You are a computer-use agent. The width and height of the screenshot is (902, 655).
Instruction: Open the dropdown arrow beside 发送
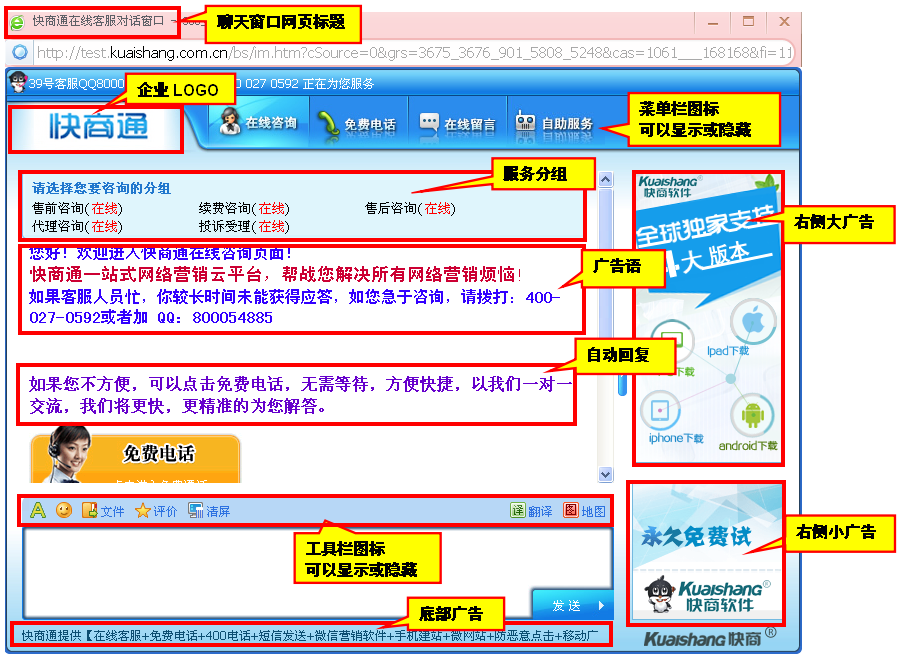601,605
